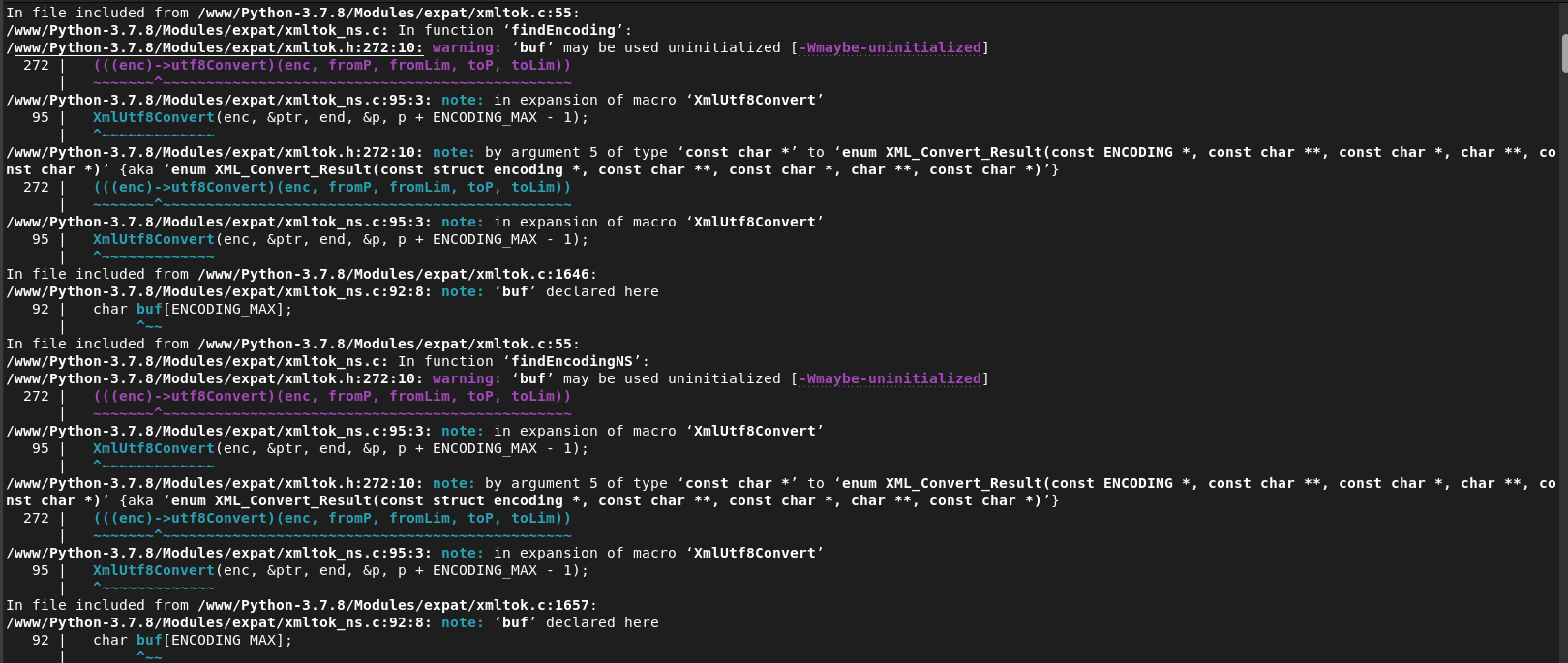Click the empty scrollbar track below the thumb

pos(1564,368)
